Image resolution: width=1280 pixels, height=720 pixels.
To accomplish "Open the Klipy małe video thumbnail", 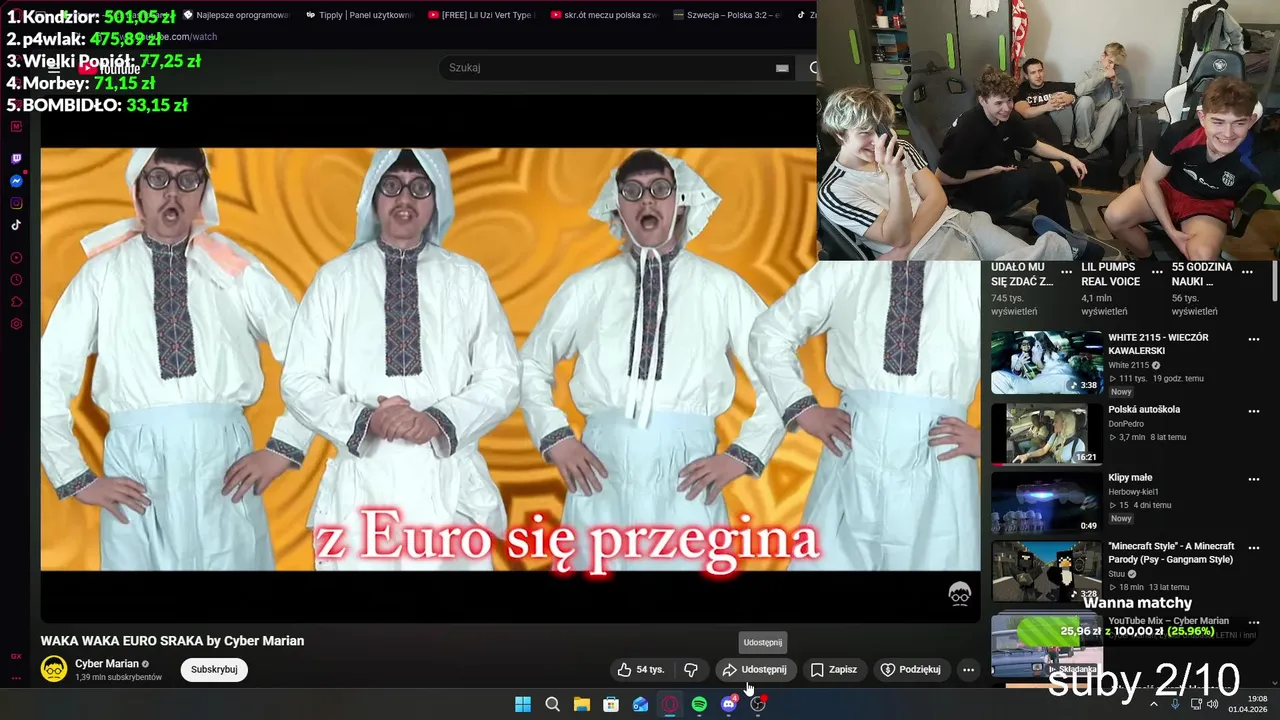I will (1047, 503).
